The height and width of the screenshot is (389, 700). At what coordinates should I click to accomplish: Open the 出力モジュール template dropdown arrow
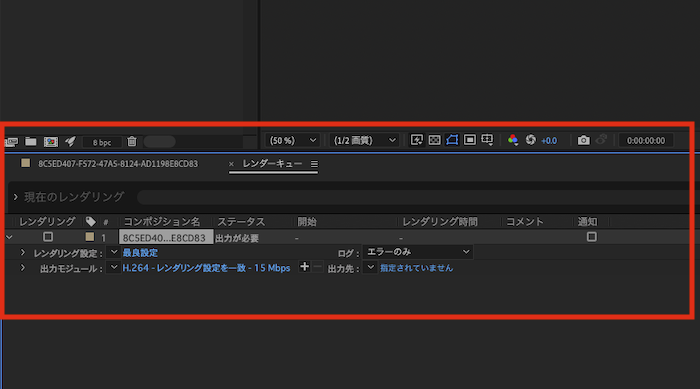(x=113, y=268)
